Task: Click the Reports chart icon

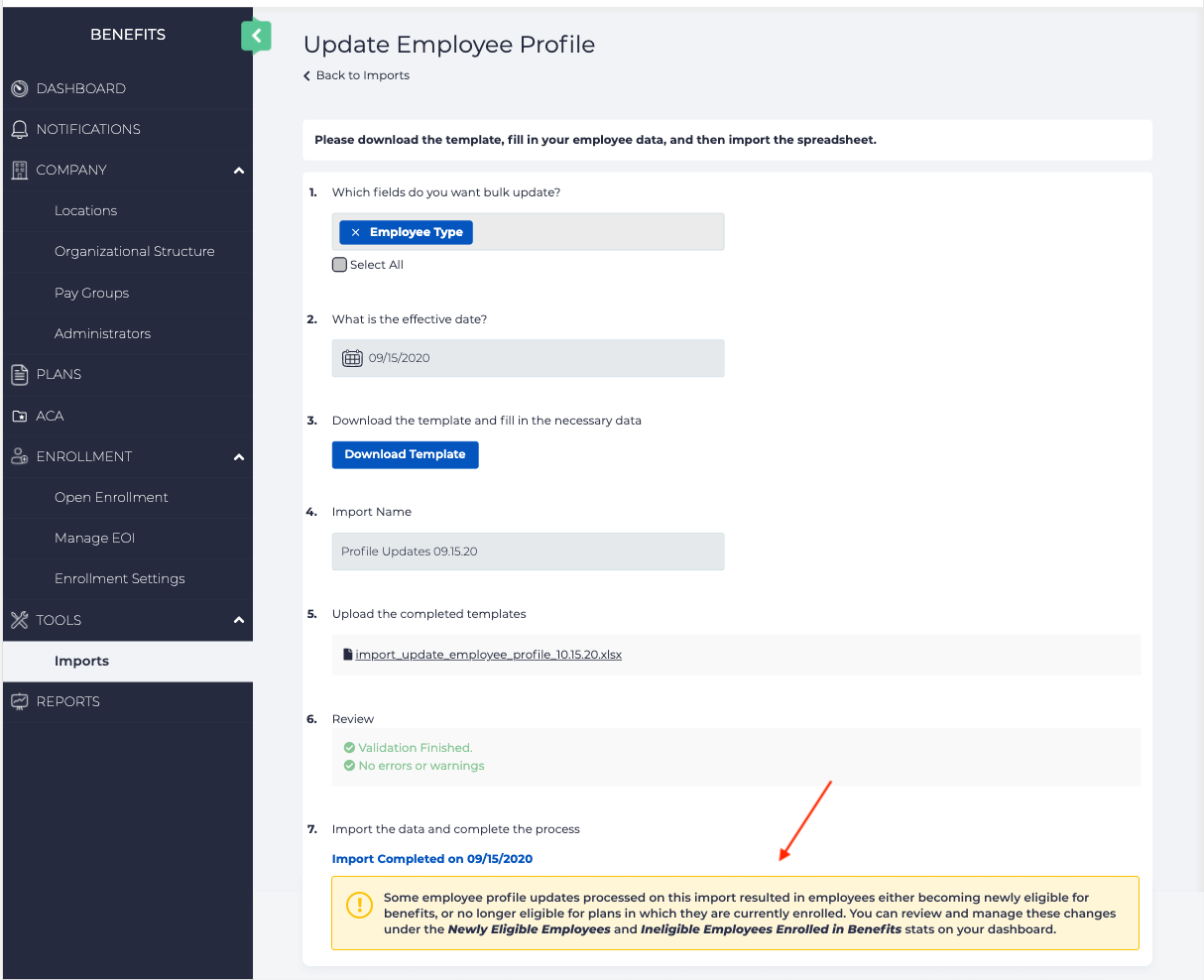Action: [x=20, y=701]
